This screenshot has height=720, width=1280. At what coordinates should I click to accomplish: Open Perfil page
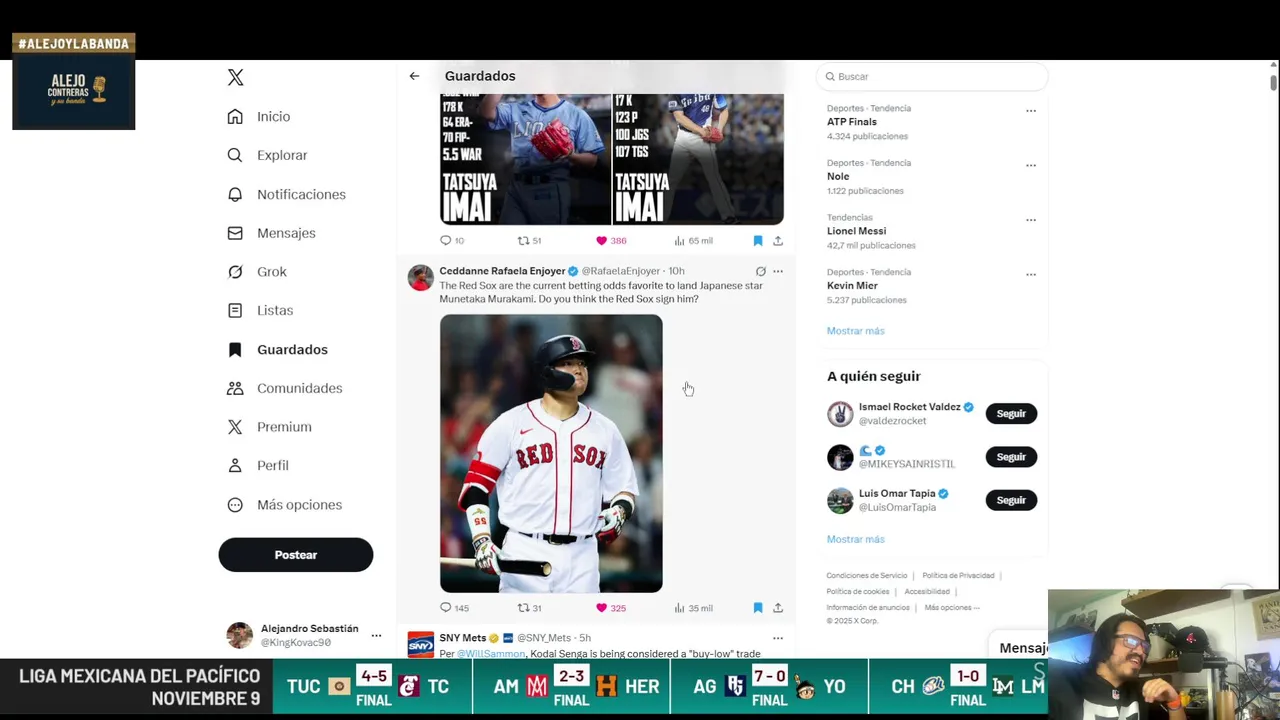click(x=258, y=465)
